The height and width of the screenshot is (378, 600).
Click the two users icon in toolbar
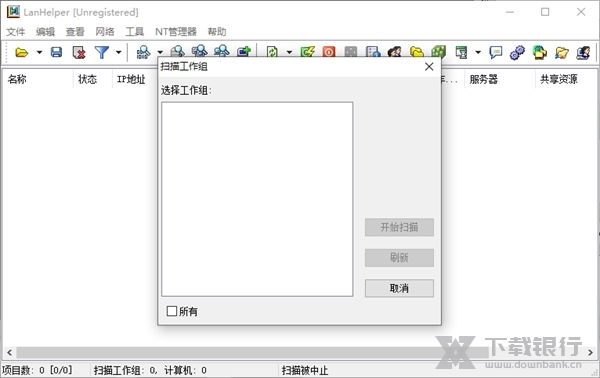(395, 51)
